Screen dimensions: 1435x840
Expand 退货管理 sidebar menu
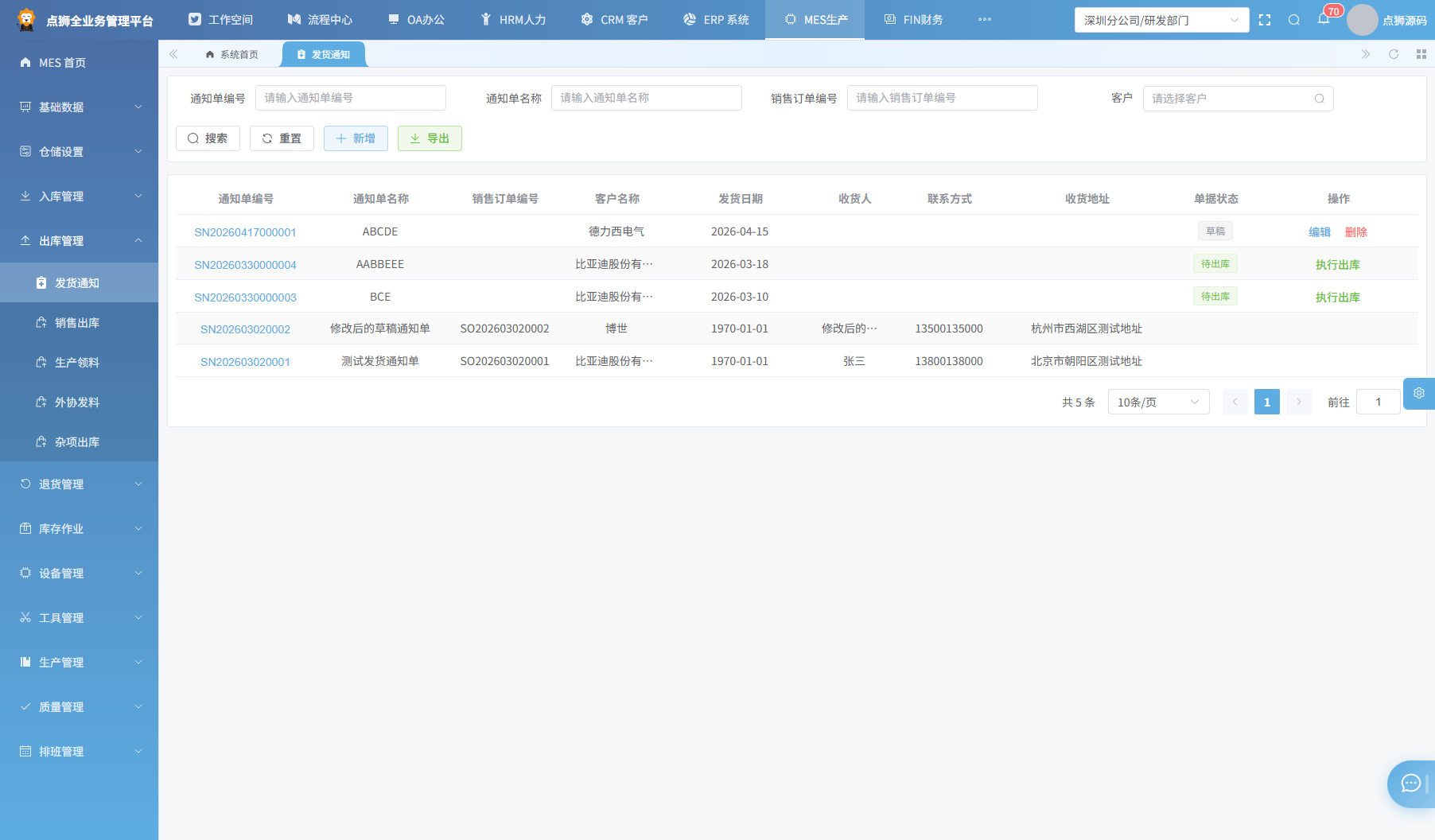80,484
